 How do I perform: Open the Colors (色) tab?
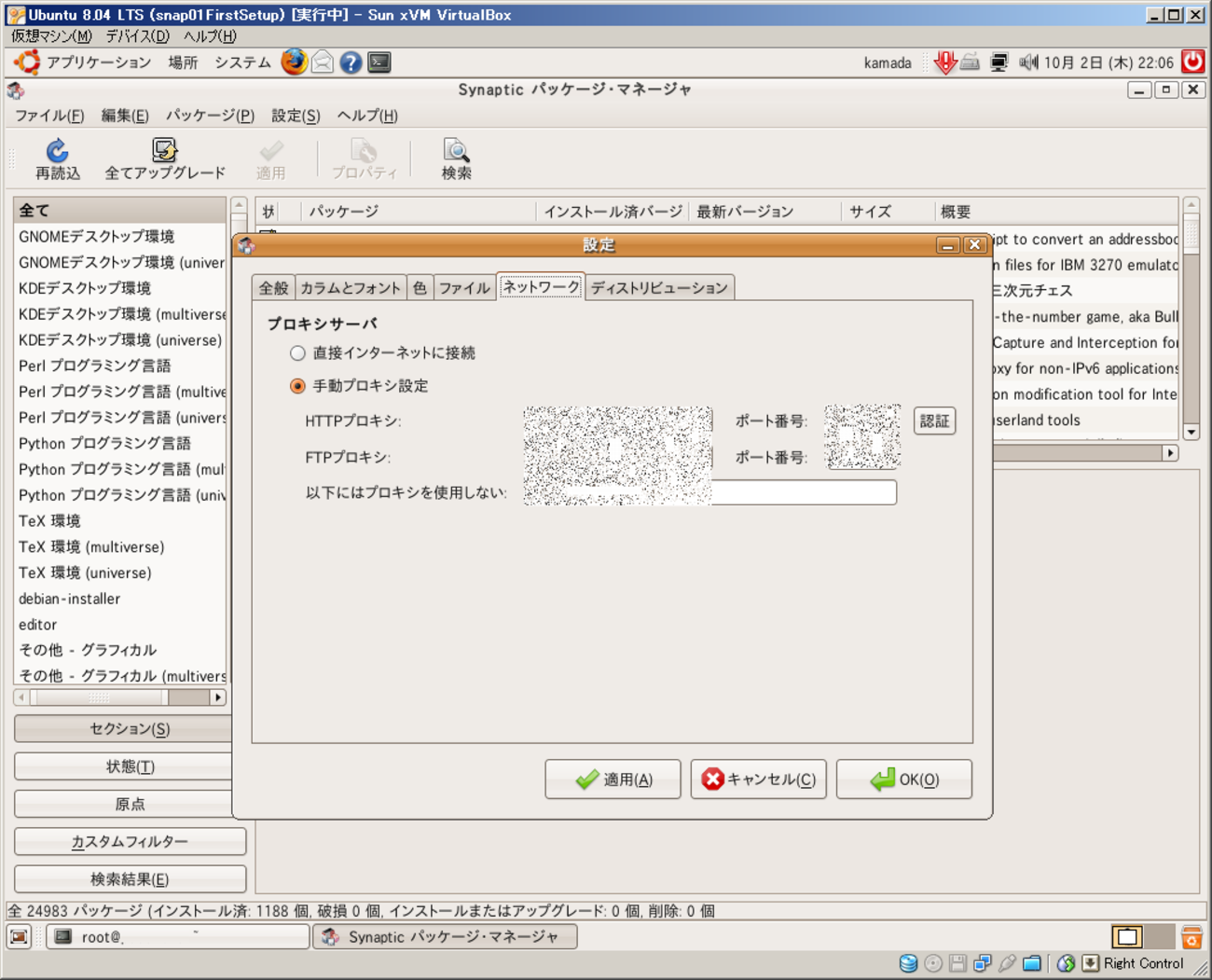coord(420,288)
